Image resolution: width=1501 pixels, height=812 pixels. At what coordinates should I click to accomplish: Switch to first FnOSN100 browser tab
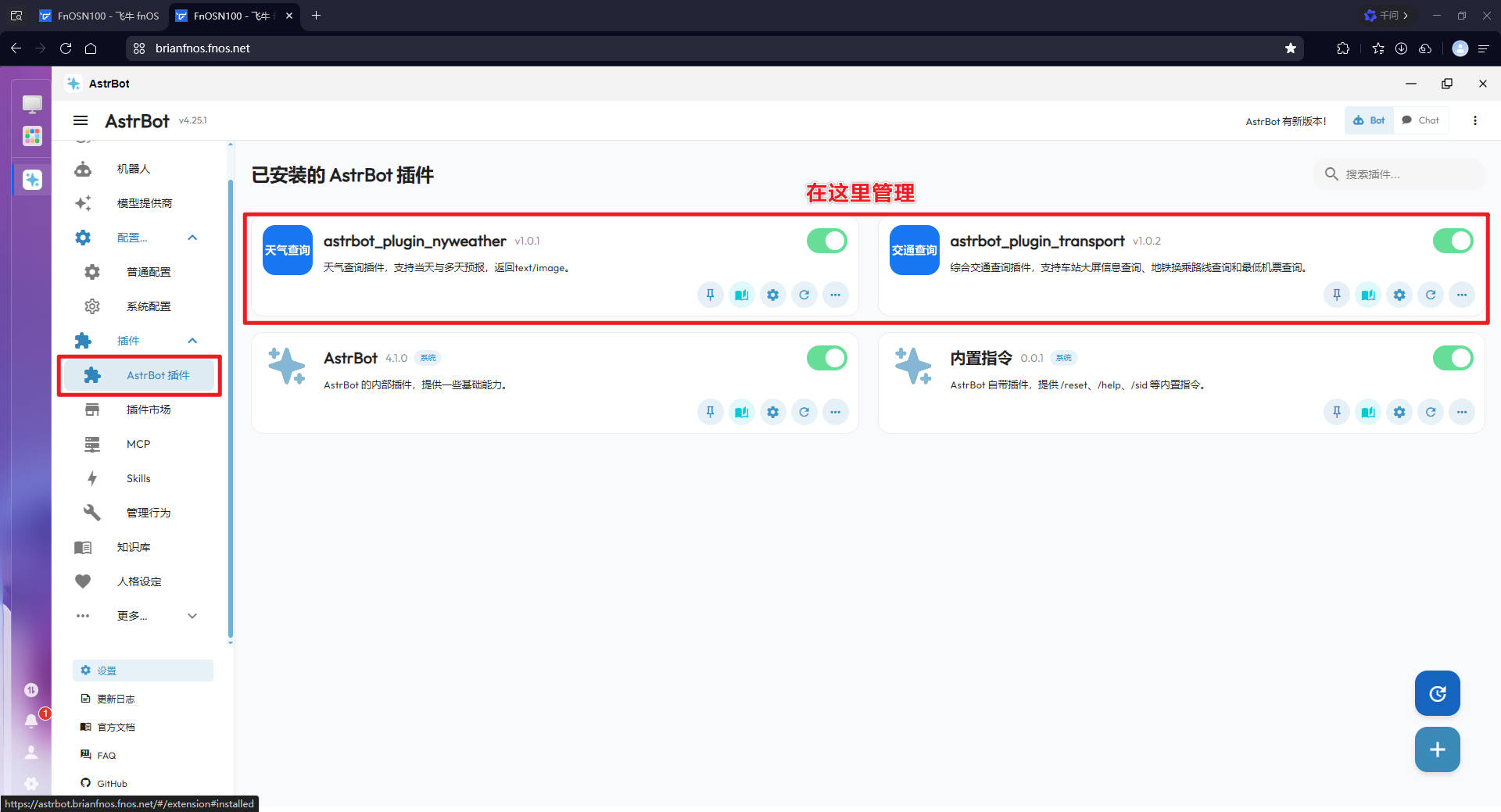(99, 16)
